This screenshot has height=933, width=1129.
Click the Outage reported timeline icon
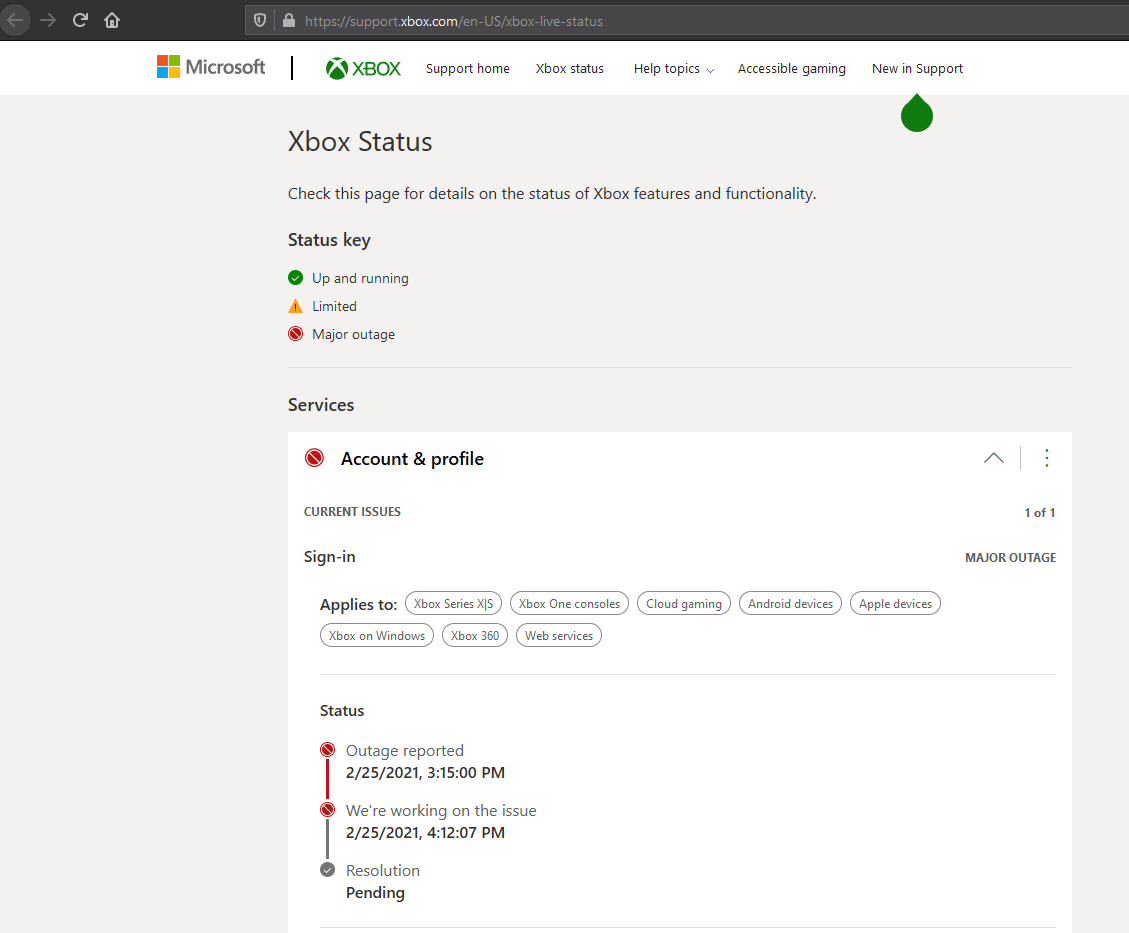328,750
